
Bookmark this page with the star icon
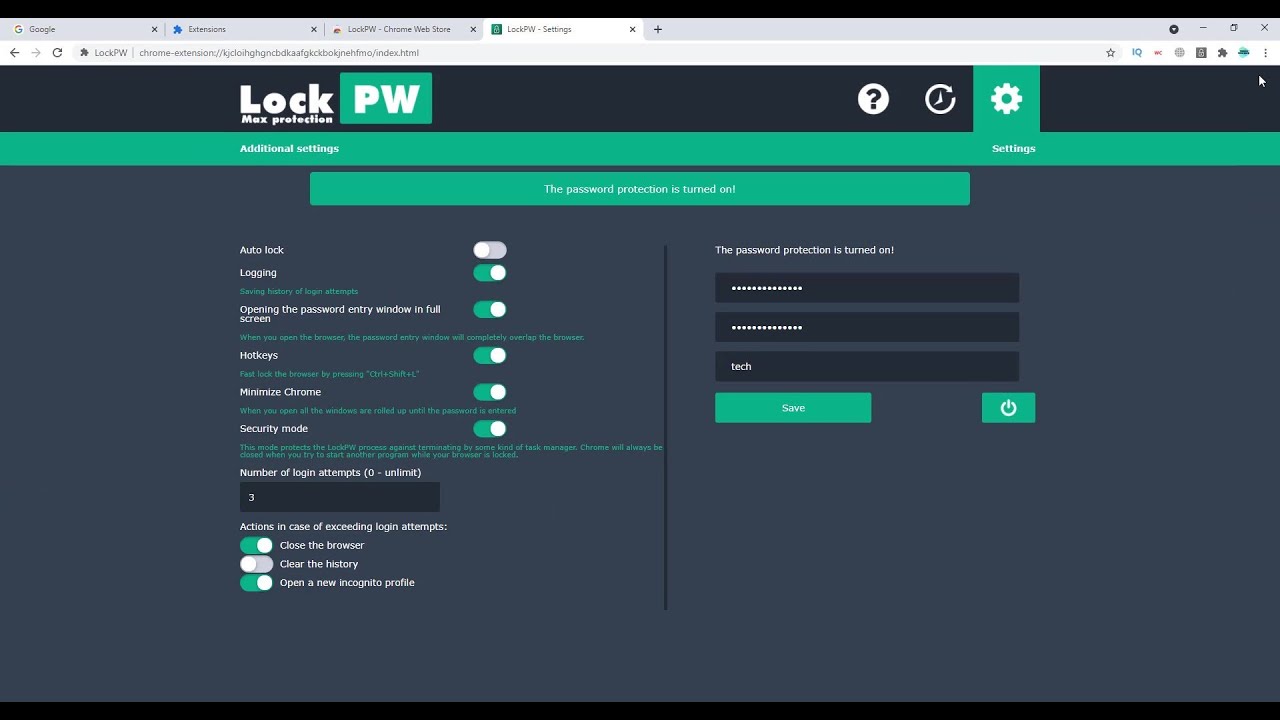pos(1110,53)
